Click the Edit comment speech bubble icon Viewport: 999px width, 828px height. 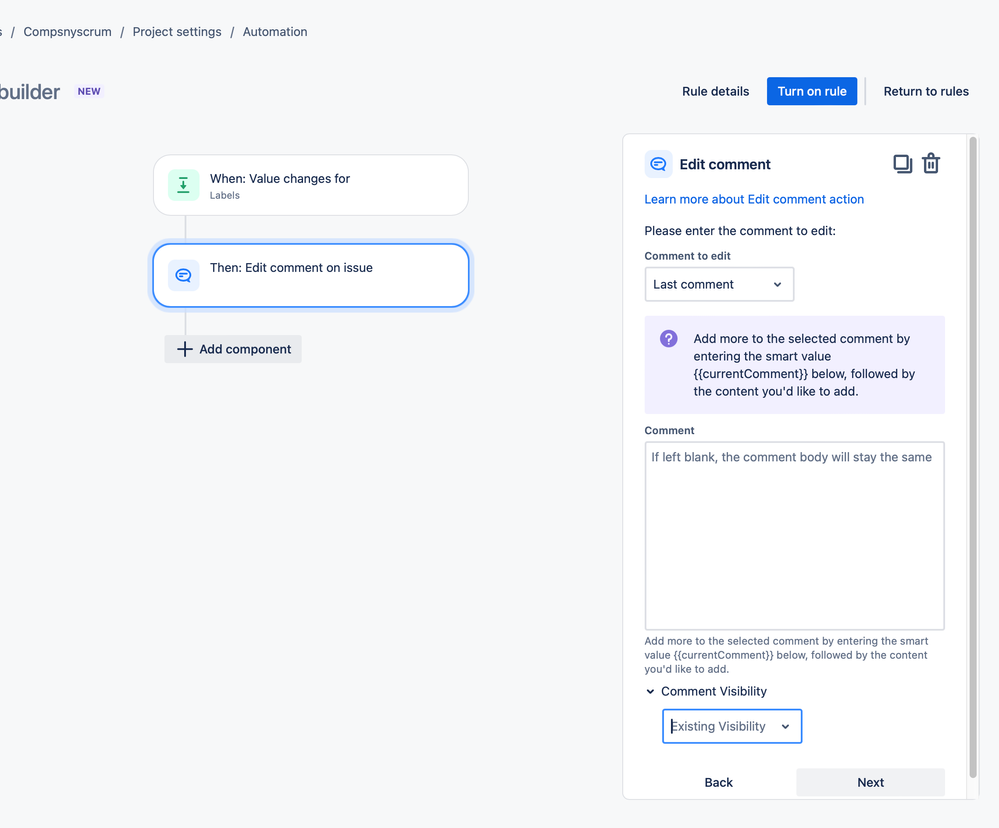658,164
